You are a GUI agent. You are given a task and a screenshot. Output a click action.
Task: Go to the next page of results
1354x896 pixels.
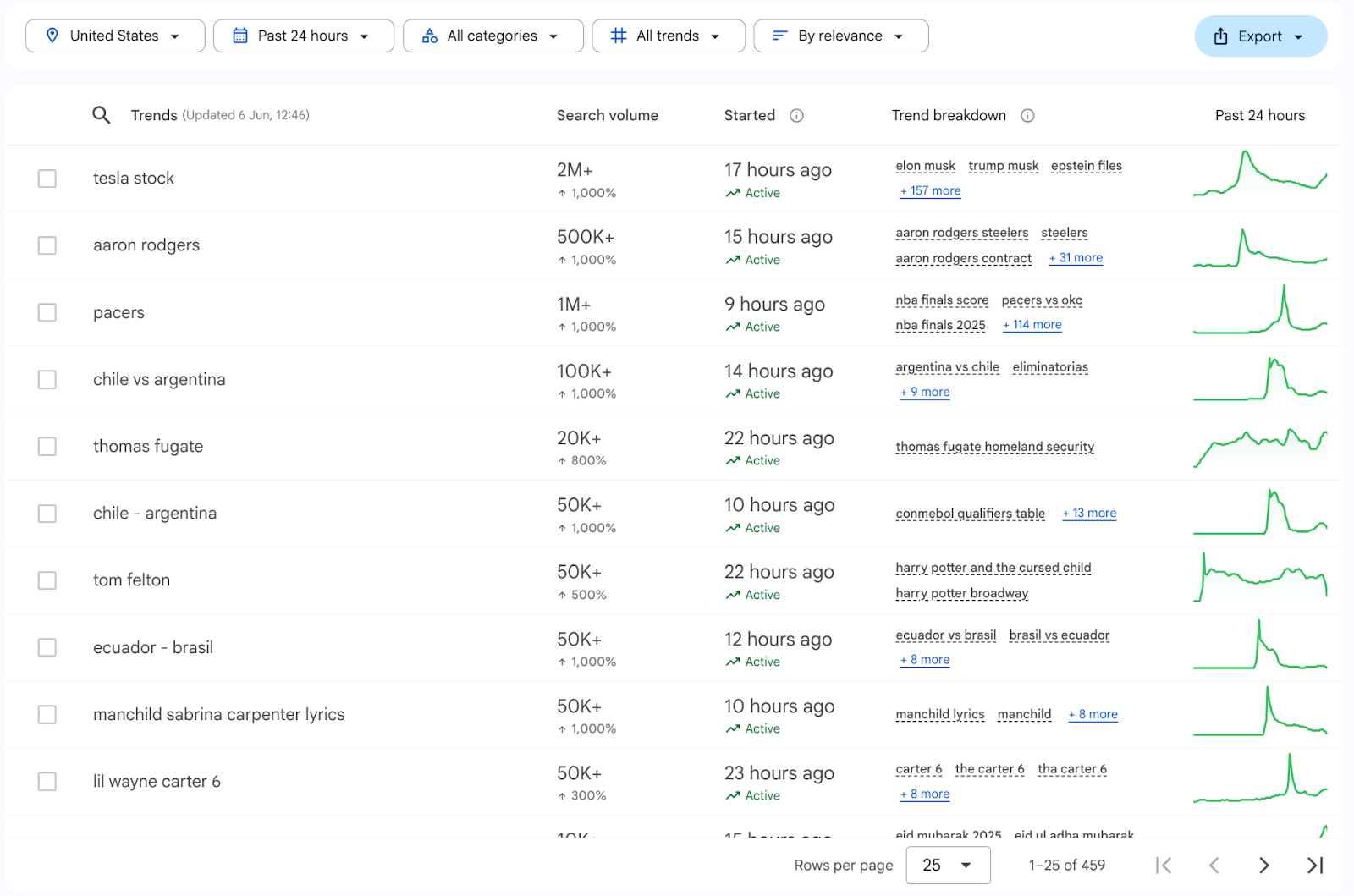pyautogui.click(x=1263, y=865)
